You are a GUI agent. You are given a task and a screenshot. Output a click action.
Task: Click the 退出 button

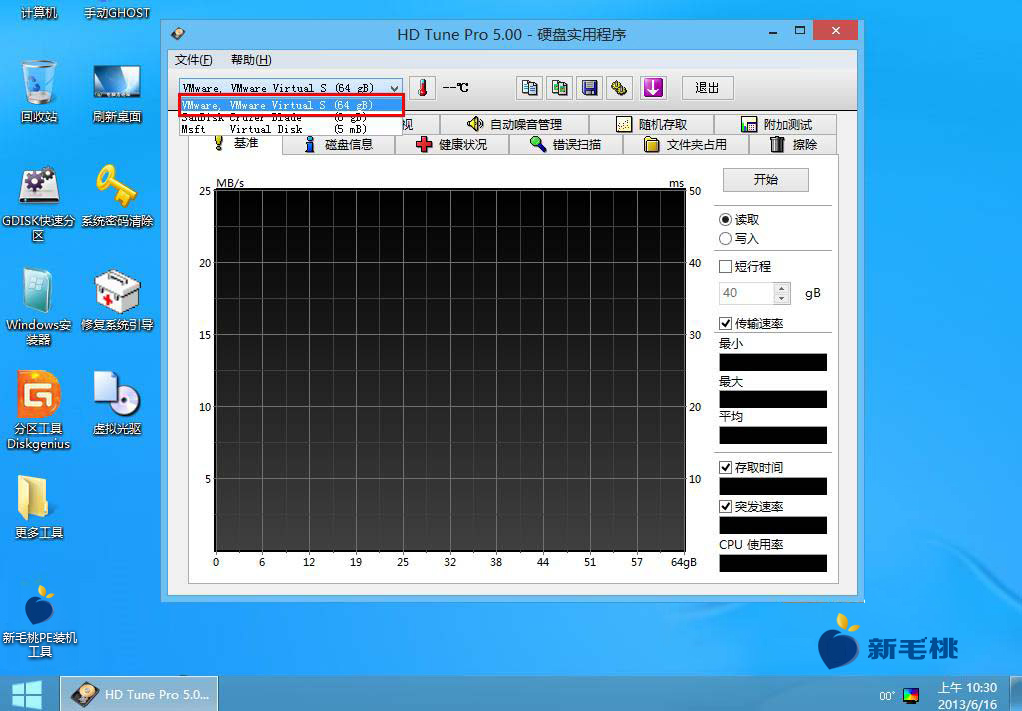[x=707, y=88]
